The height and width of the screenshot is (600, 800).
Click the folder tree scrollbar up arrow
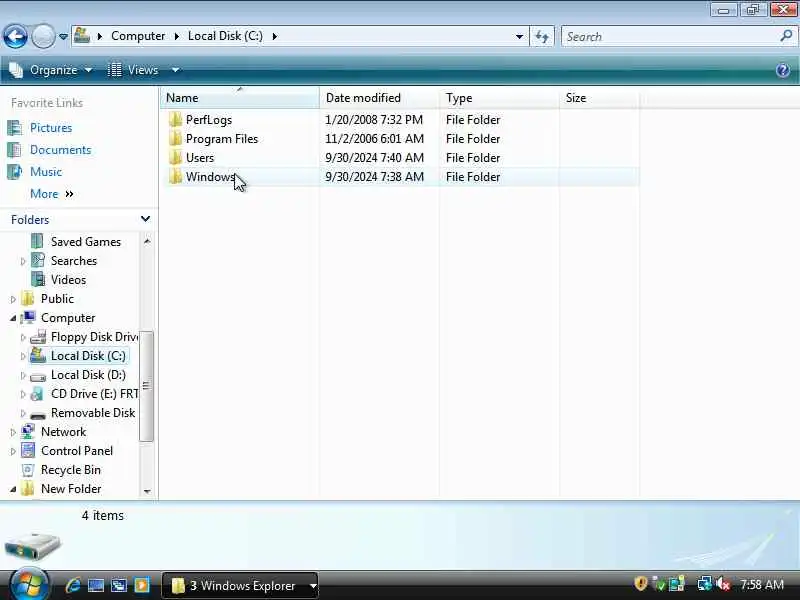[147, 241]
